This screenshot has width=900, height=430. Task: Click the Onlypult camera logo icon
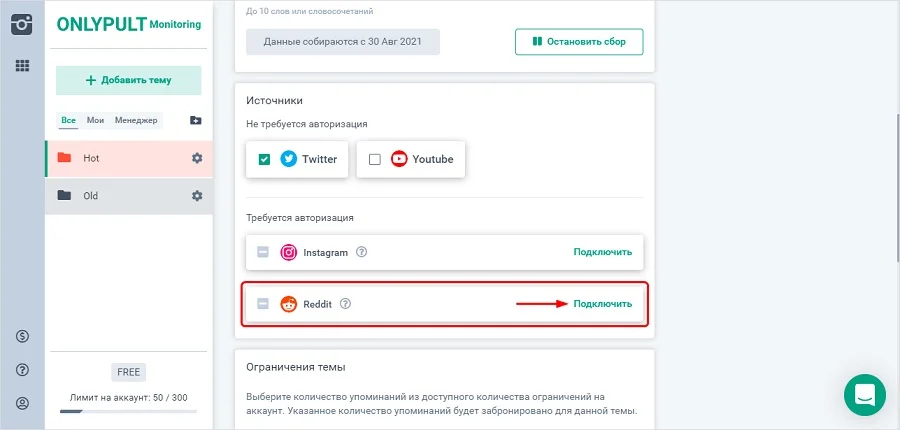(22, 24)
